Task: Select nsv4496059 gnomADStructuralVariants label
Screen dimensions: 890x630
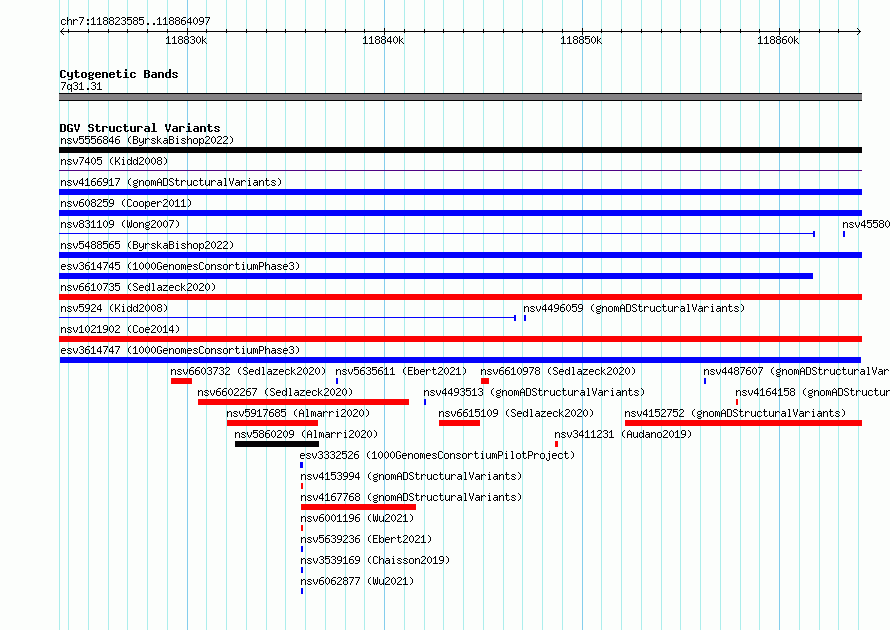Action: (634, 308)
